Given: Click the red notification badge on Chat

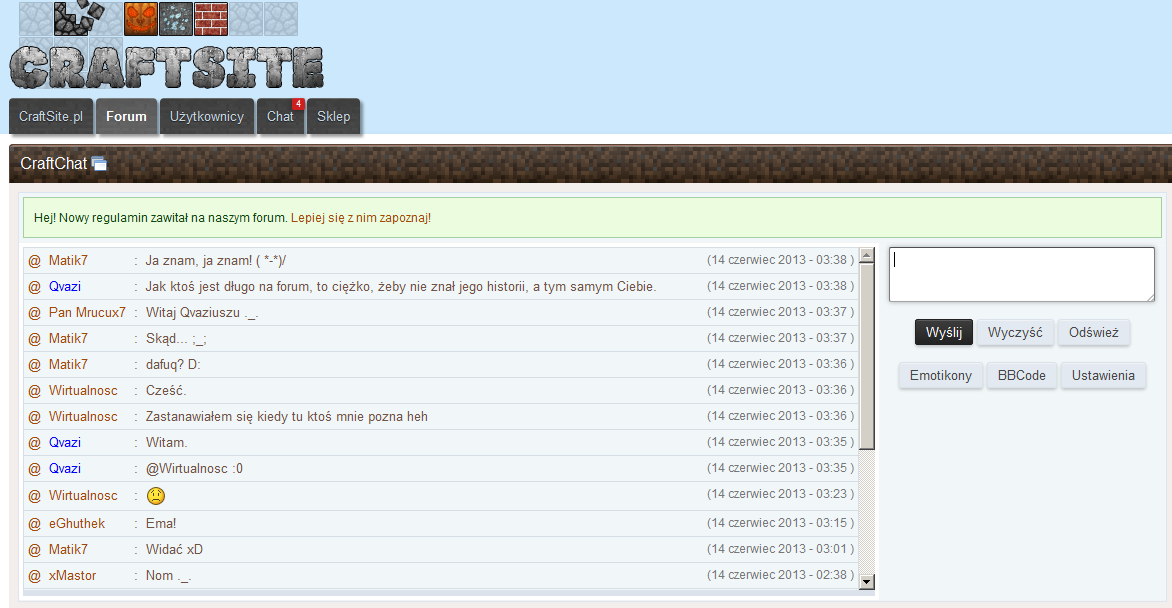Looking at the screenshot, I should (x=297, y=104).
